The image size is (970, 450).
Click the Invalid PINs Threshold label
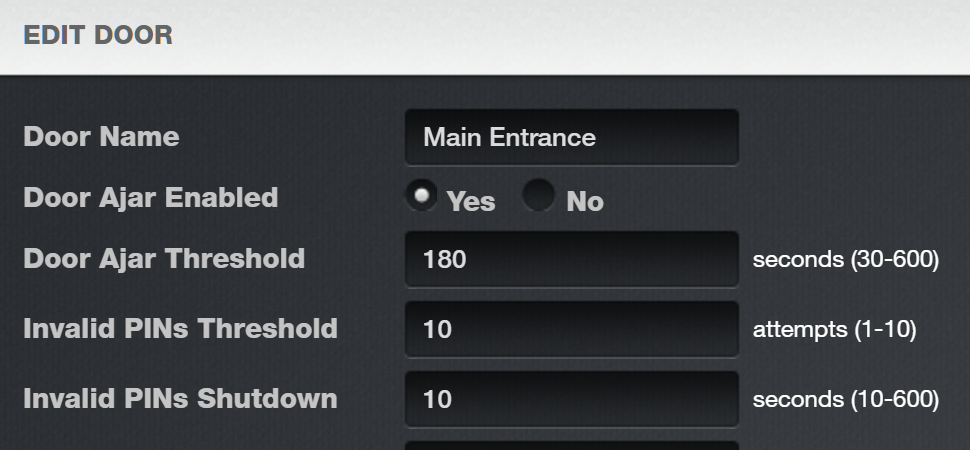180,329
